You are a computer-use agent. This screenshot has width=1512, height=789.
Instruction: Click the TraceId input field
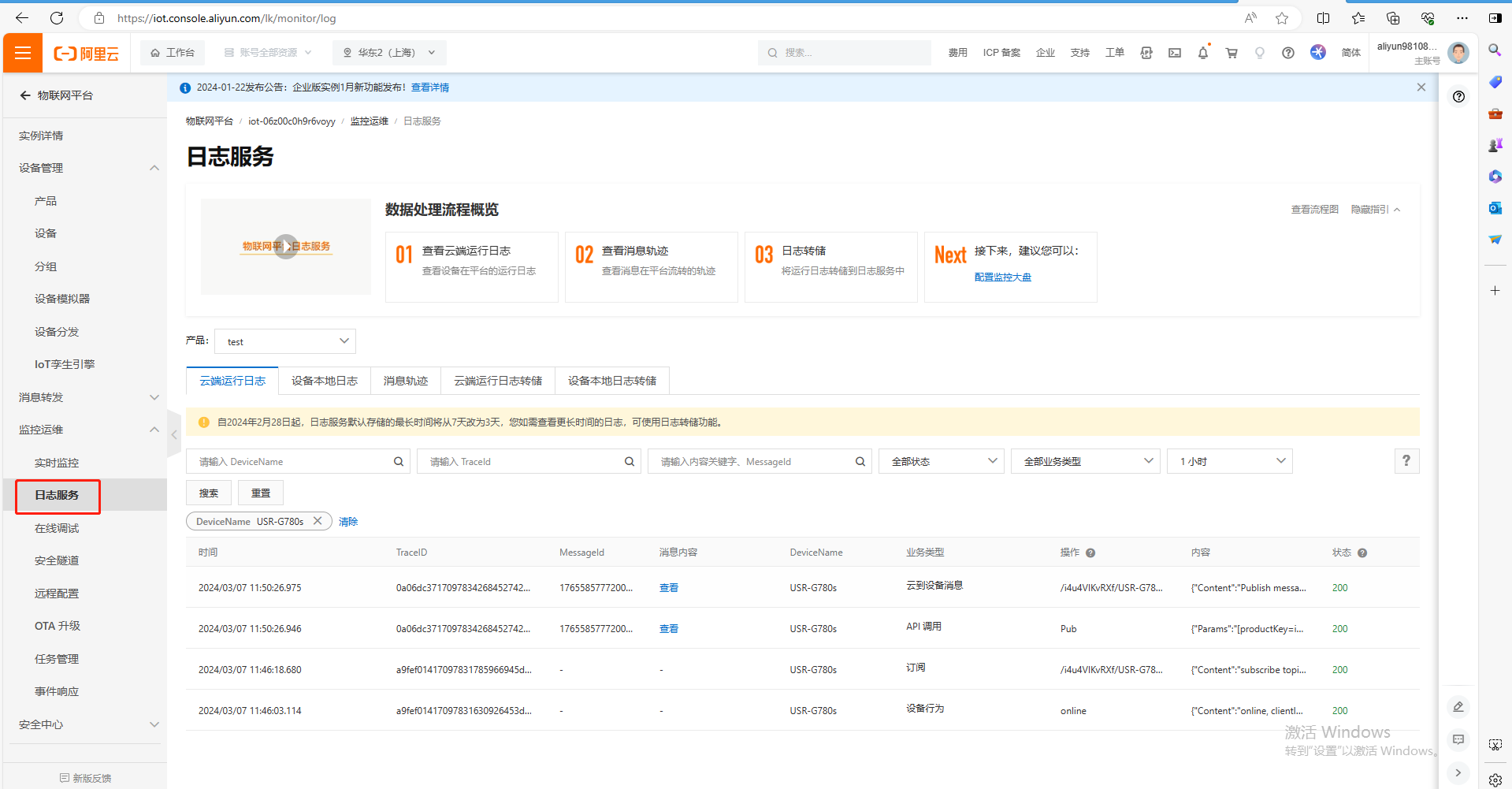pyautogui.click(x=522, y=462)
